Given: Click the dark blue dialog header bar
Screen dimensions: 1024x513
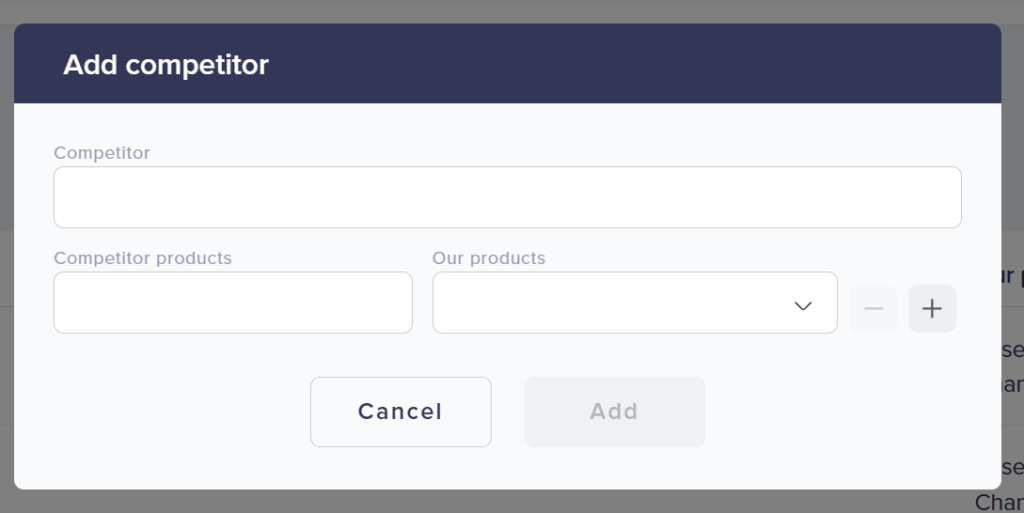Looking at the screenshot, I should point(600,64).
